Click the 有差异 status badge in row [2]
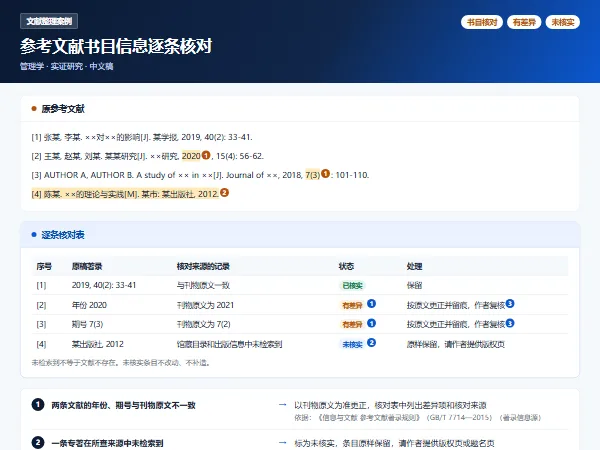600x450 pixels. [x=352, y=305]
